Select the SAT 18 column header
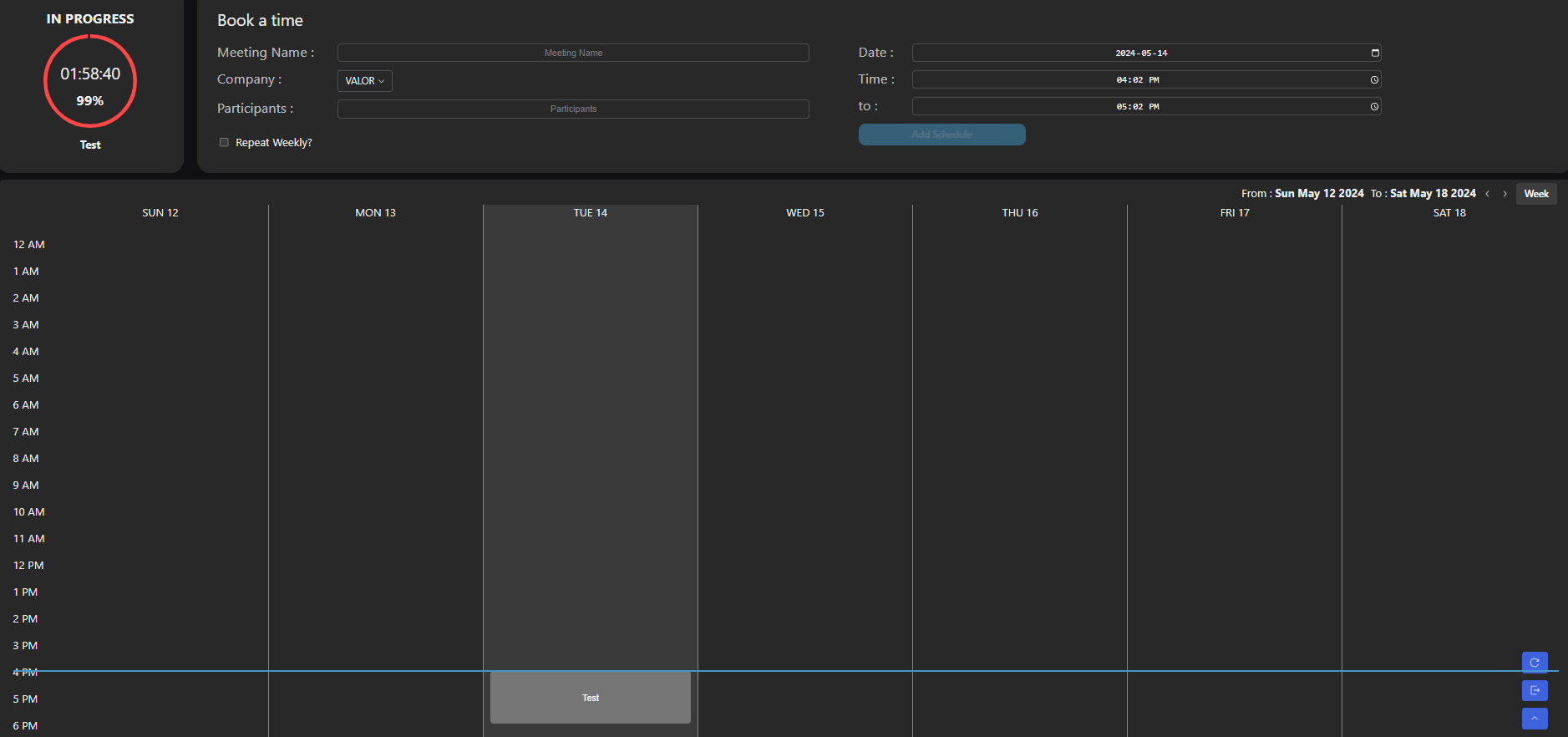This screenshot has width=1568, height=737. point(1449,213)
